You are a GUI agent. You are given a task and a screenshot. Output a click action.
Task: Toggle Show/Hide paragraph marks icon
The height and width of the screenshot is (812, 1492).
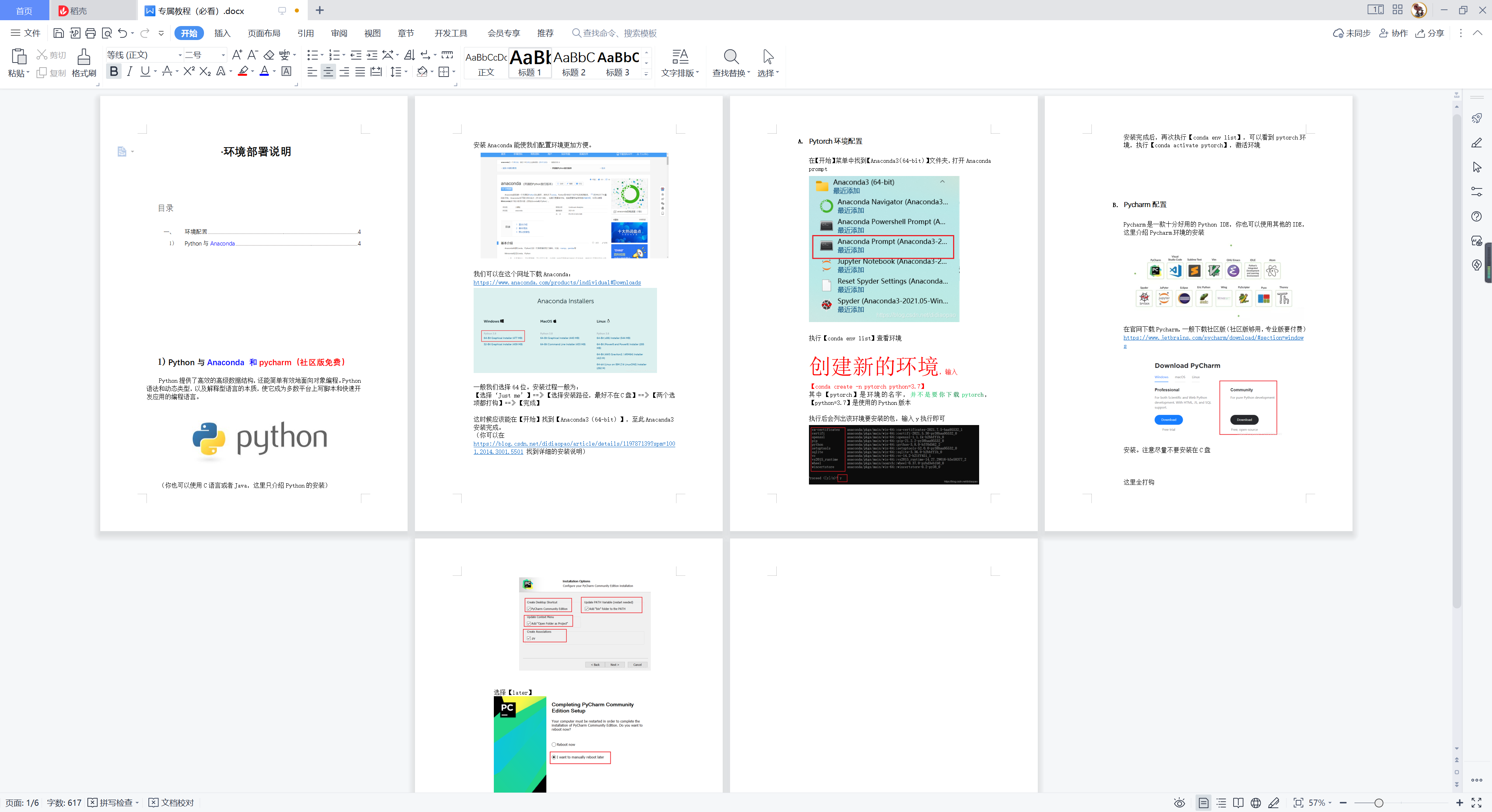426,54
